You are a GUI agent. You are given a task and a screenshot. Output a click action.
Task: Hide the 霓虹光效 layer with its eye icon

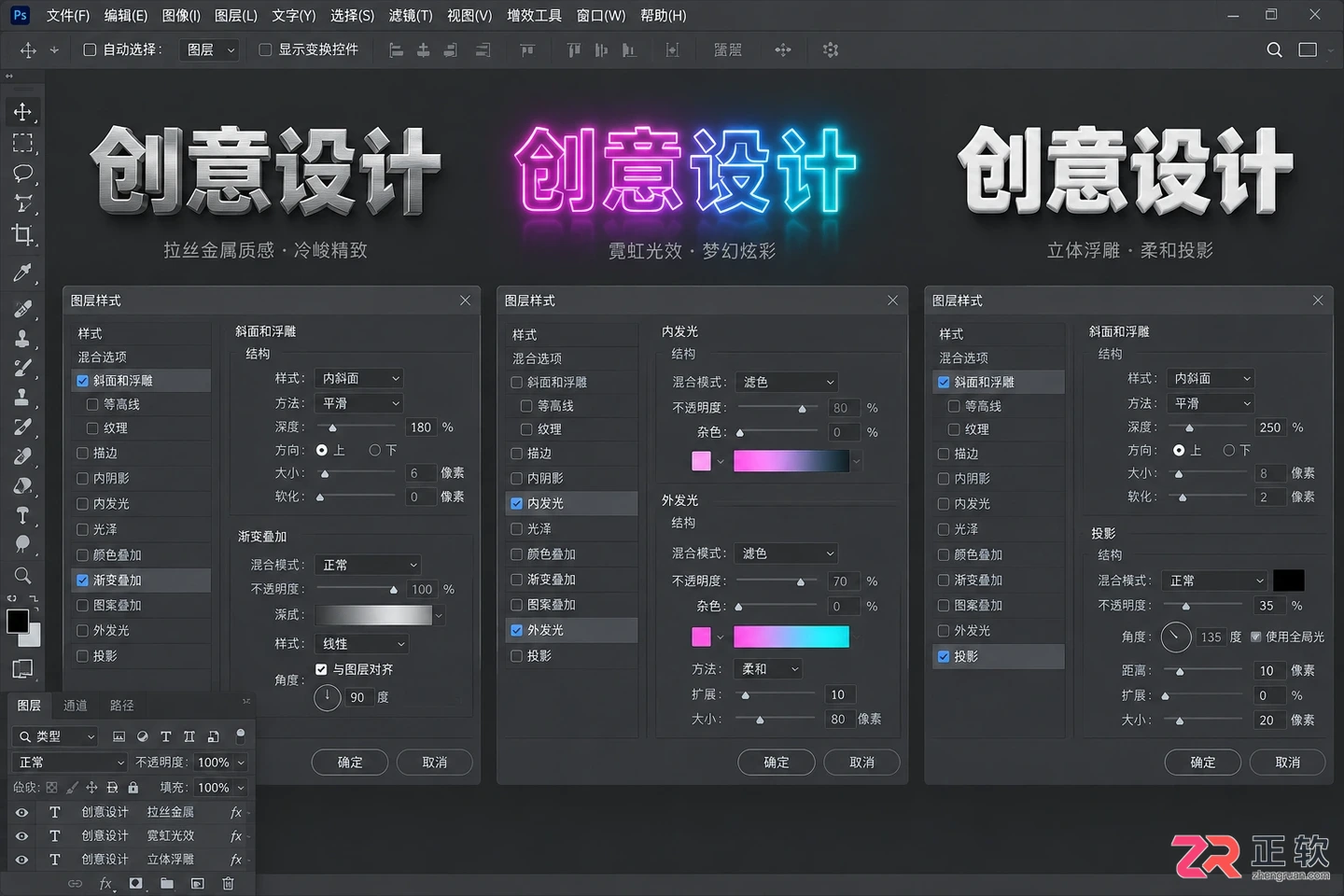pyautogui.click(x=21, y=836)
